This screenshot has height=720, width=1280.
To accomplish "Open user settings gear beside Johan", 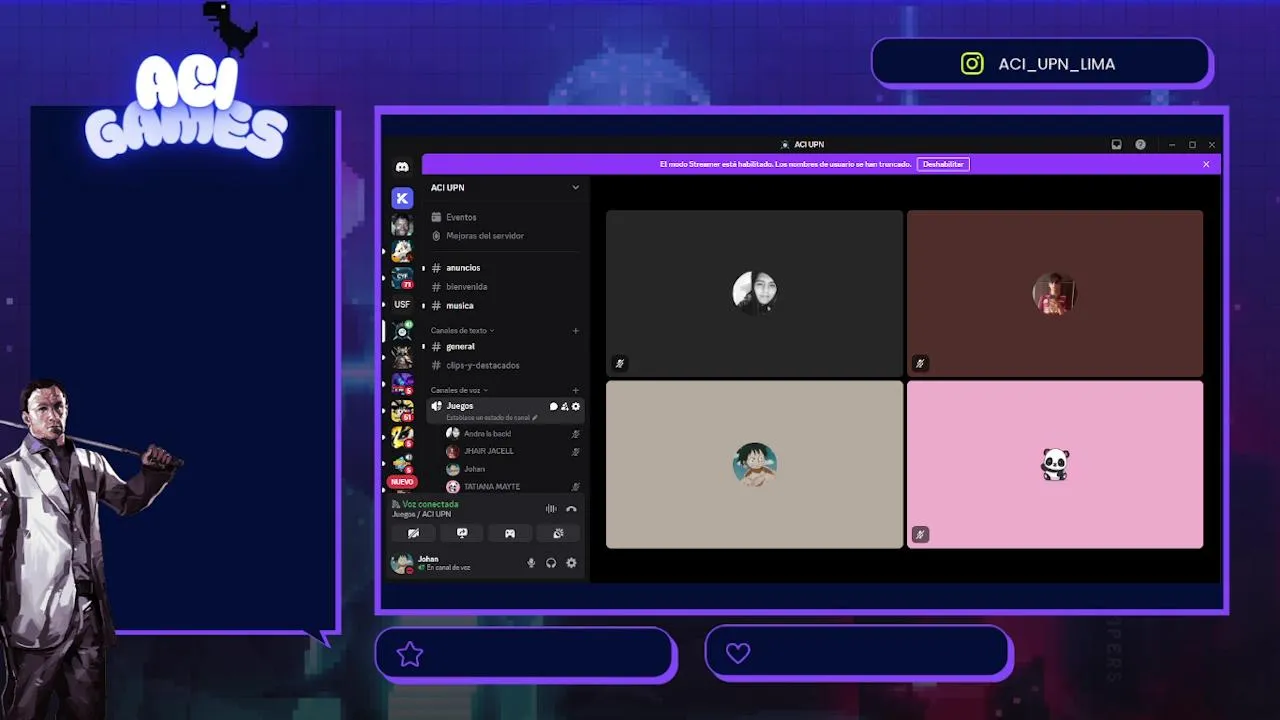I will click(571, 563).
